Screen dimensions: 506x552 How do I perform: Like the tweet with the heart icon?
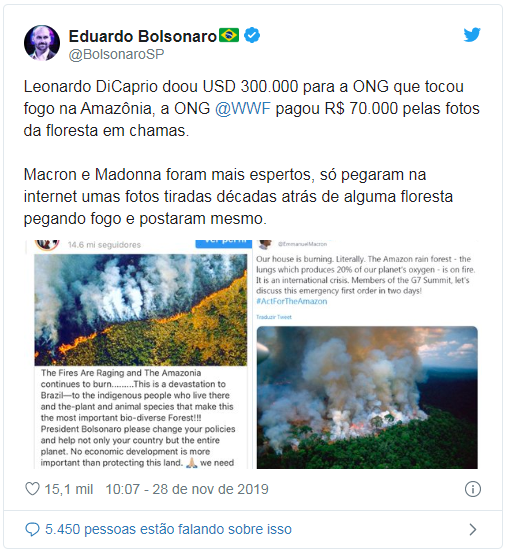[32, 489]
